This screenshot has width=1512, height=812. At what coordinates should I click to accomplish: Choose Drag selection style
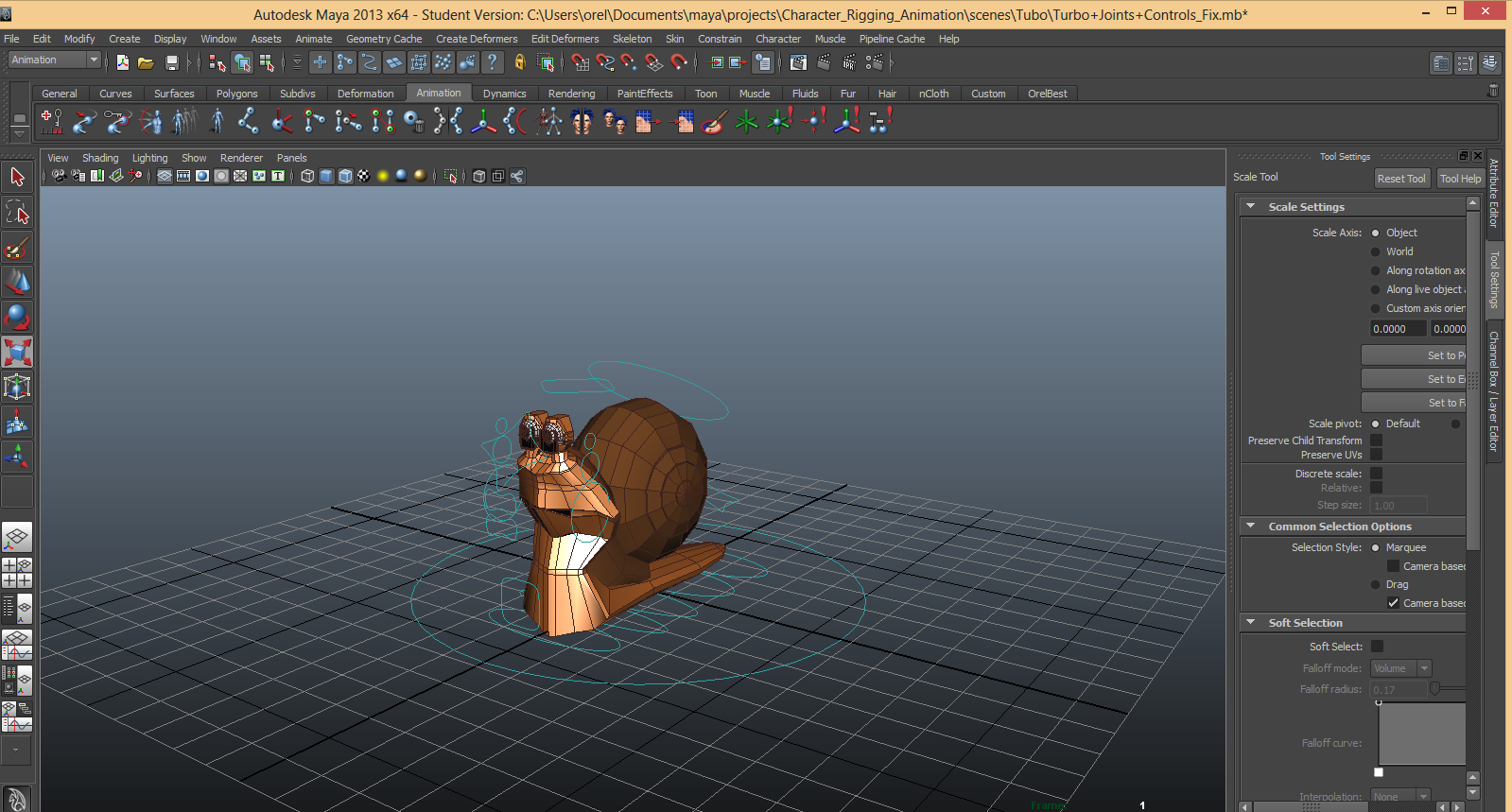[x=1376, y=584]
